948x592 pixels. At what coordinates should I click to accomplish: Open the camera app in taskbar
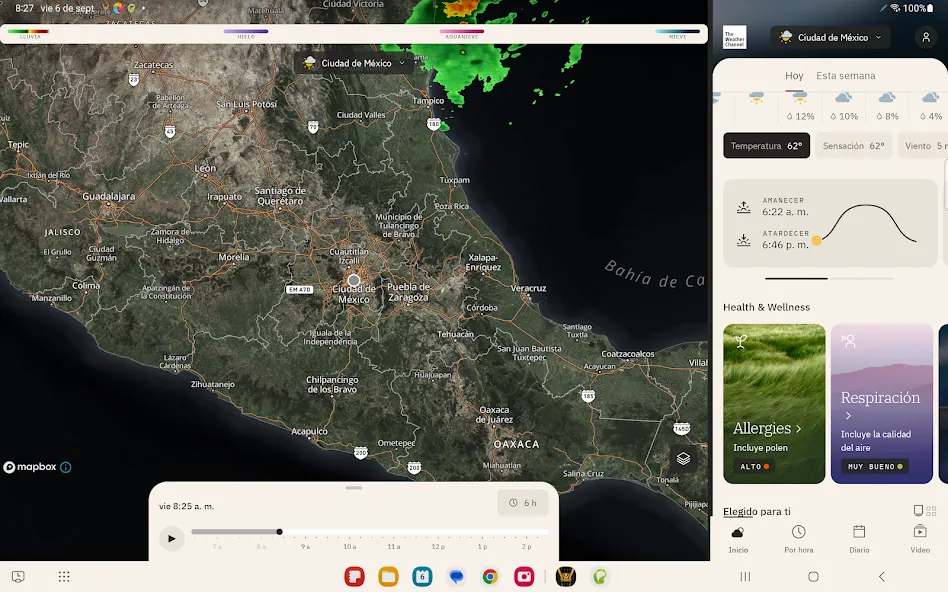pos(524,576)
